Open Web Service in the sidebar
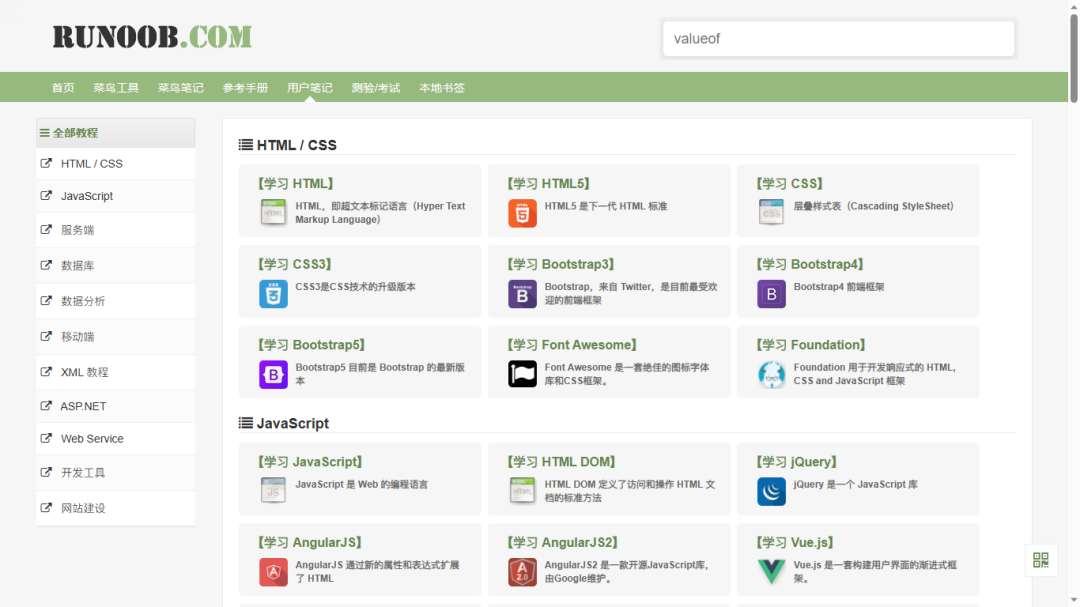Viewport: 1080px width, 607px height. click(92, 439)
